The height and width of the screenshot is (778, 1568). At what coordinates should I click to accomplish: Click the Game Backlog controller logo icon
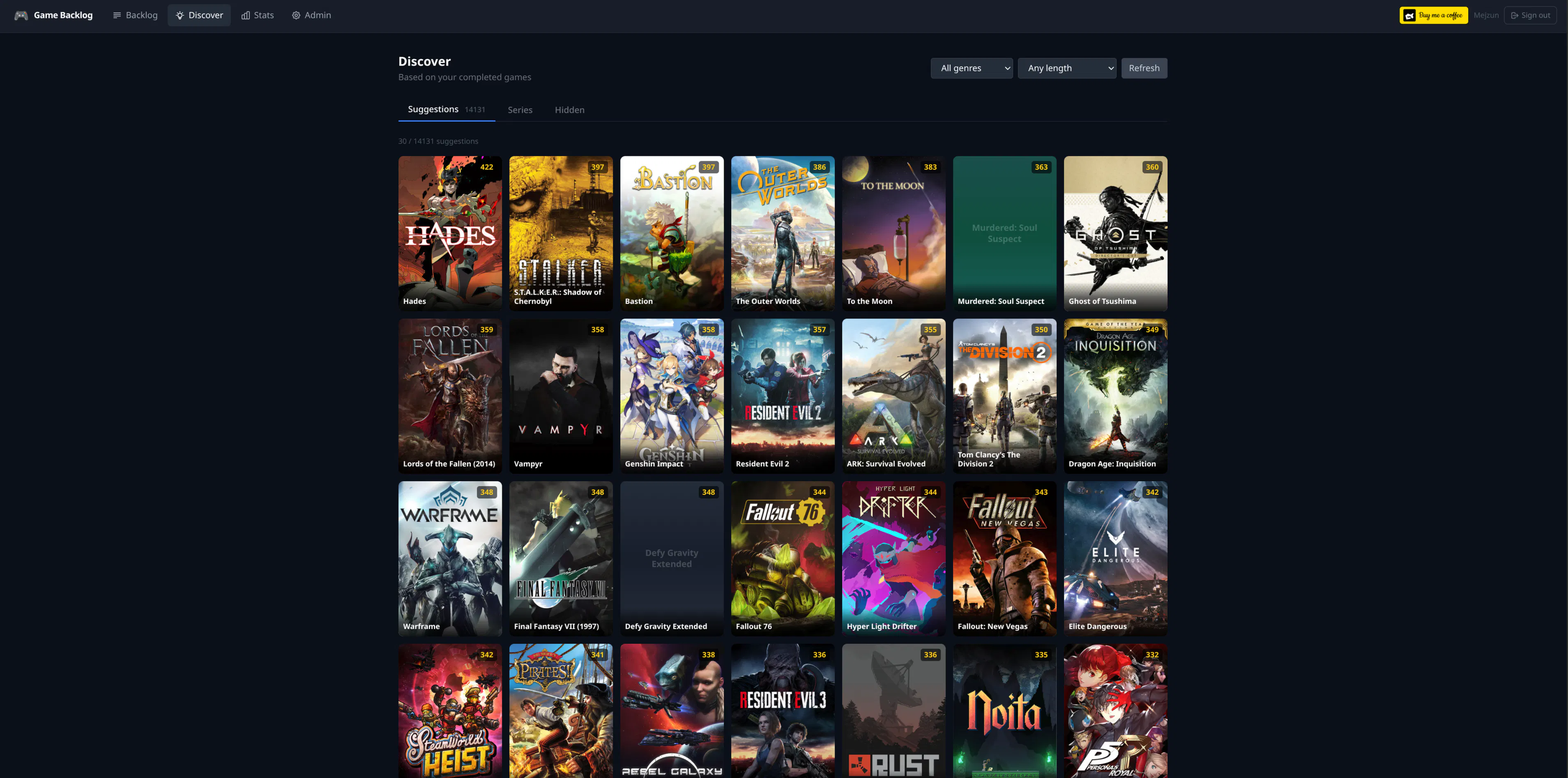[x=21, y=15]
